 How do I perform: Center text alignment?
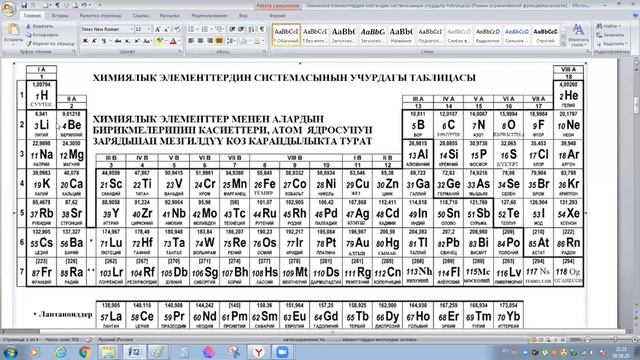200,41
